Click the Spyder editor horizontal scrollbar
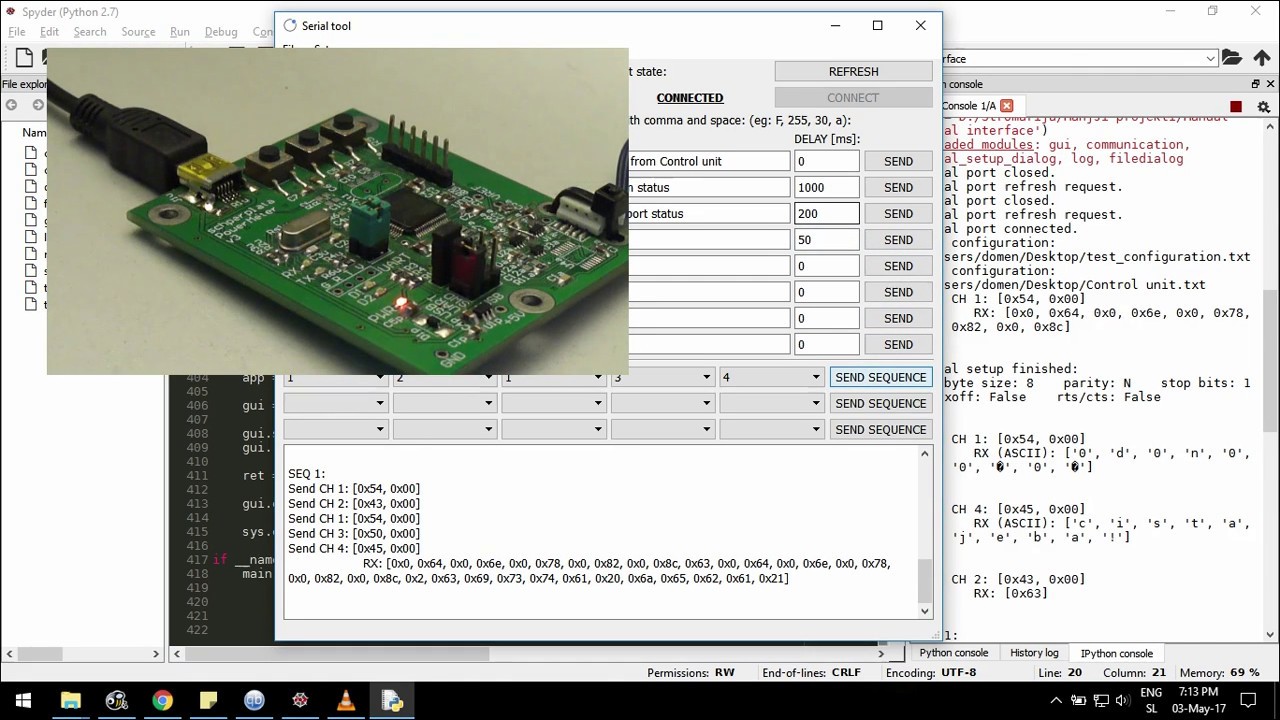The height and width of the screenshot is (720, 1280). [528, 654]
